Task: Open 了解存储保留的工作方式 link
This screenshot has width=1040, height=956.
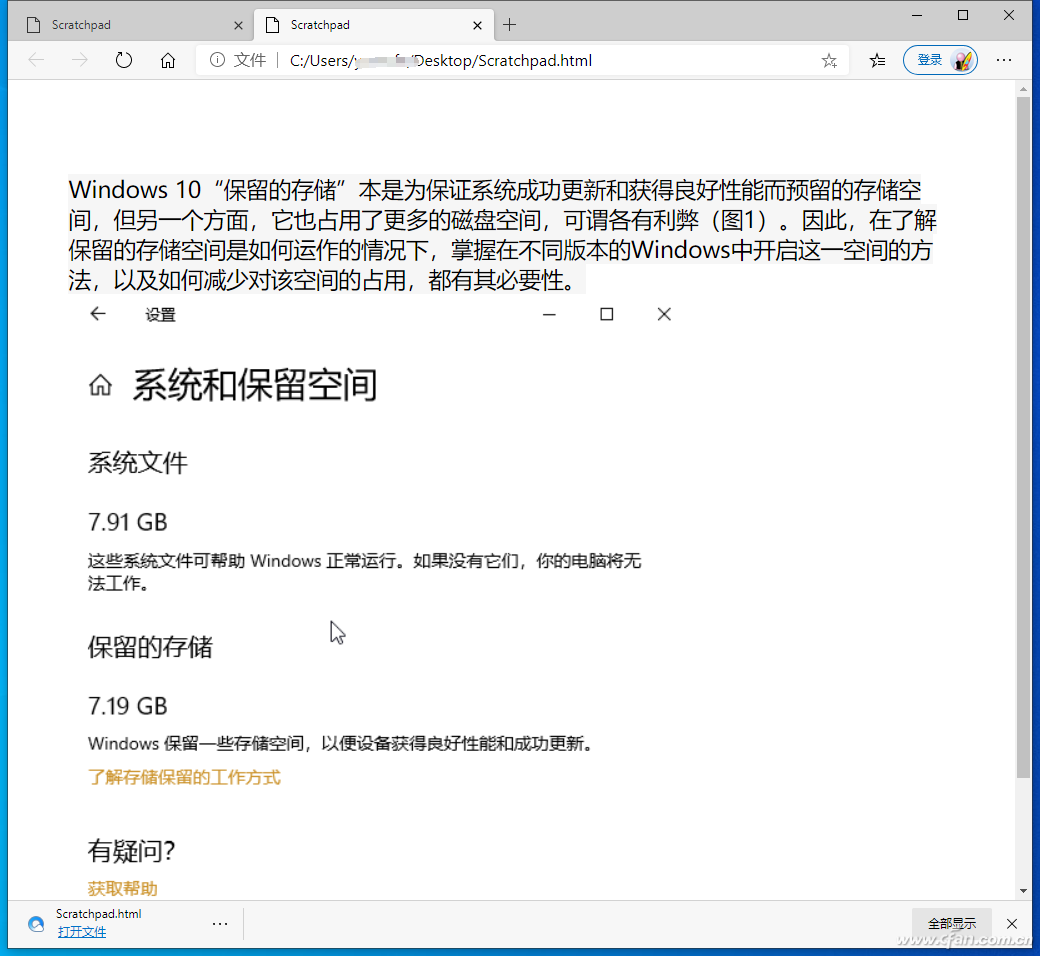Action: pos(184,777)
